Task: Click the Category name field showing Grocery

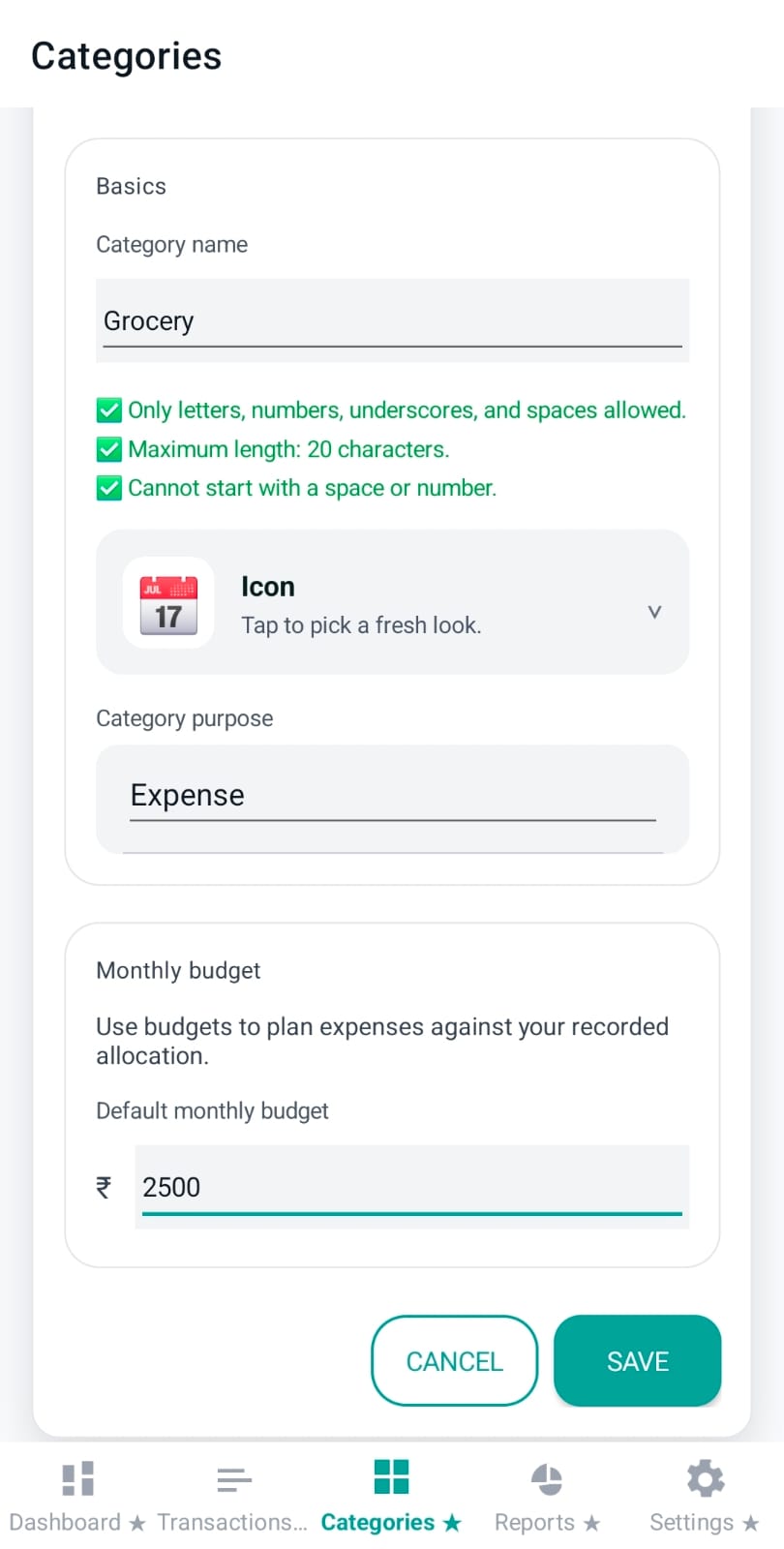Action: point(391,320)
